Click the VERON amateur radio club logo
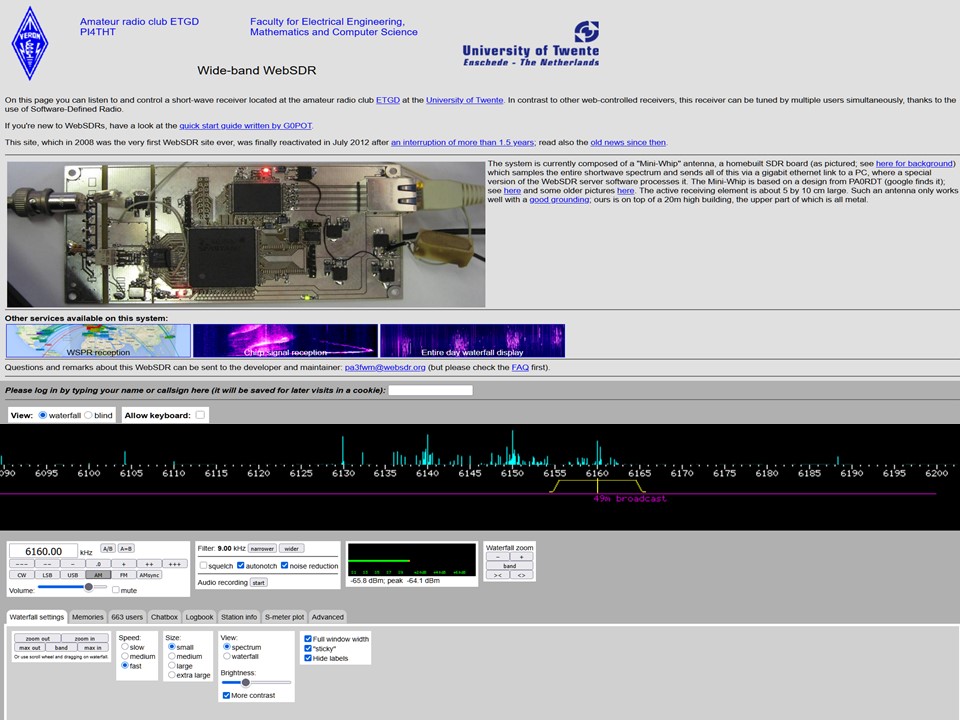The height and width of the screenshot is (720, 960). tap(30, 43)
